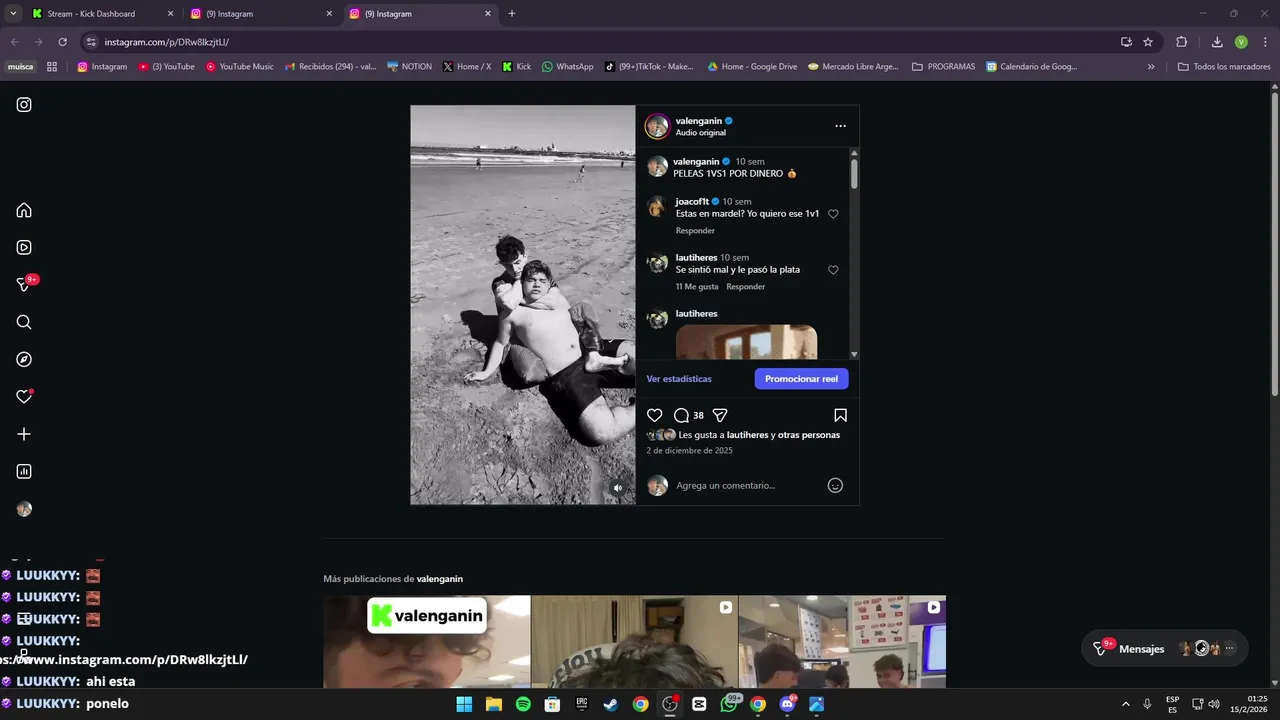Image resolution: width=1280 pixels, height=720 pixels.
Task: Open Ver estadísticas link
Action: pyautogui.click(x=679, y=379)
